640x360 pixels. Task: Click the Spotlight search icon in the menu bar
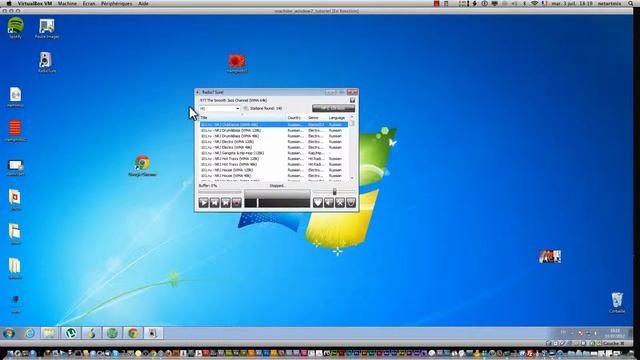(631, 3)
